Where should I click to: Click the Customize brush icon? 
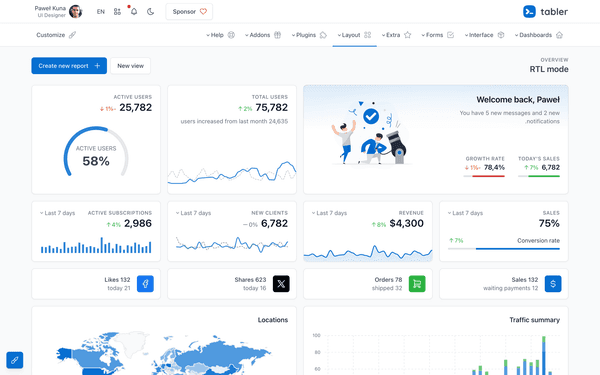[x=72, y=35]
